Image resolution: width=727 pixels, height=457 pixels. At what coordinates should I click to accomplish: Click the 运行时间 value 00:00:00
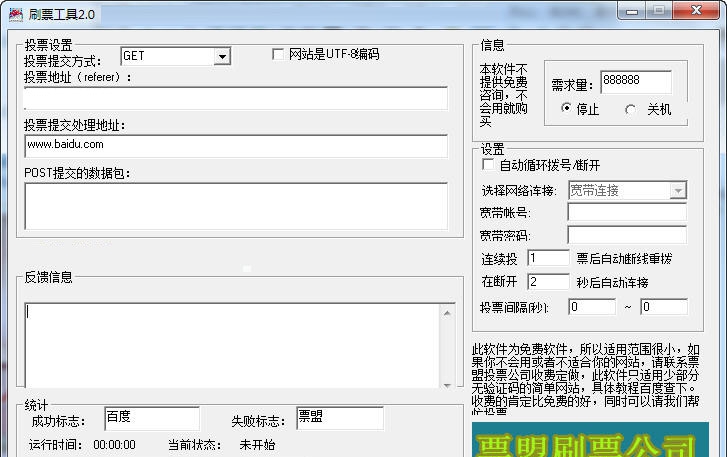115,445
